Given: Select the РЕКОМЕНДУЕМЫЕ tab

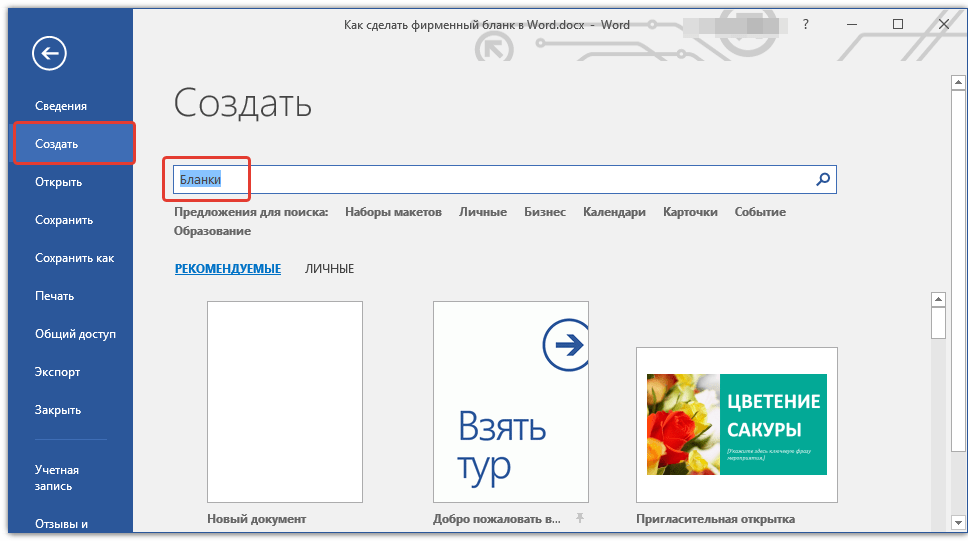Looking at the screenshot, I should 227,269.
